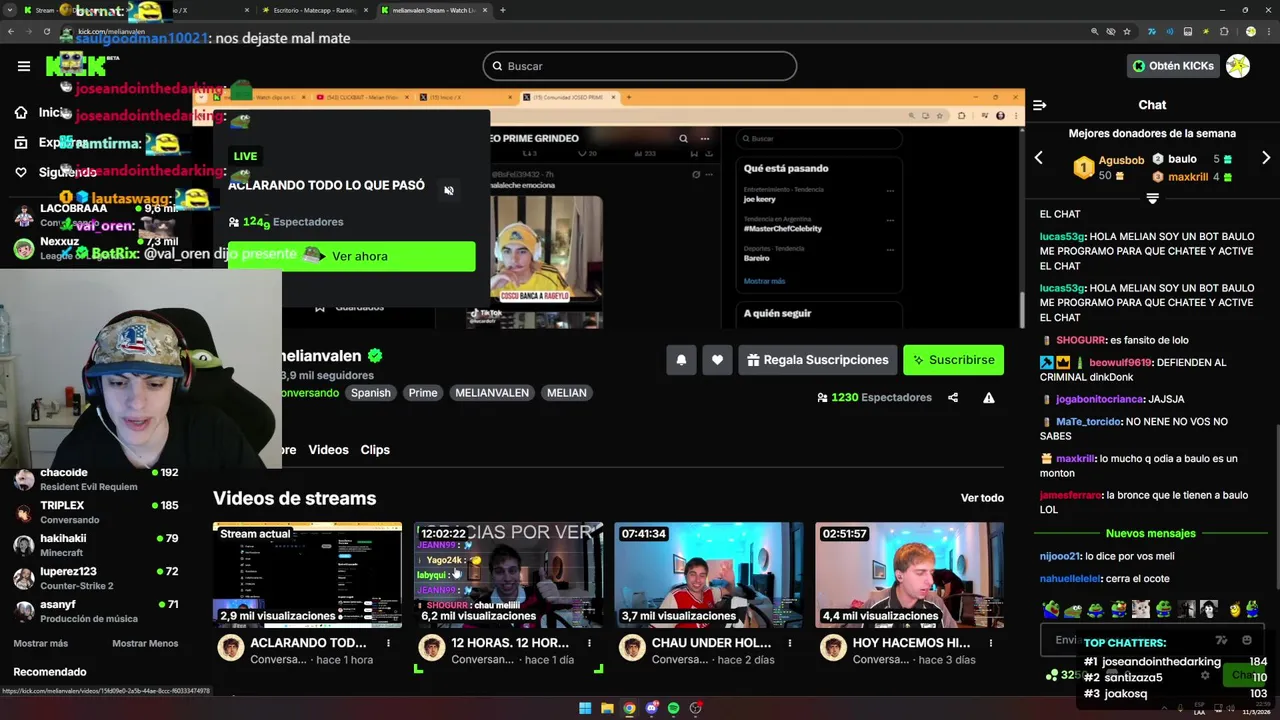Share the channel using share icon
1280x720 pixels.
953,397
